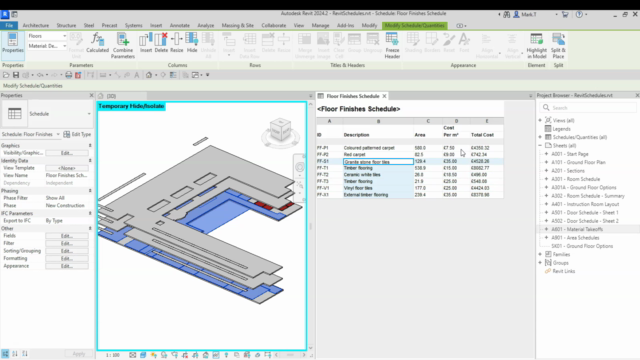This screenshot has width=640, height=360.
Task: Collapse the Phasing properties section
Action: pos(90,191)
